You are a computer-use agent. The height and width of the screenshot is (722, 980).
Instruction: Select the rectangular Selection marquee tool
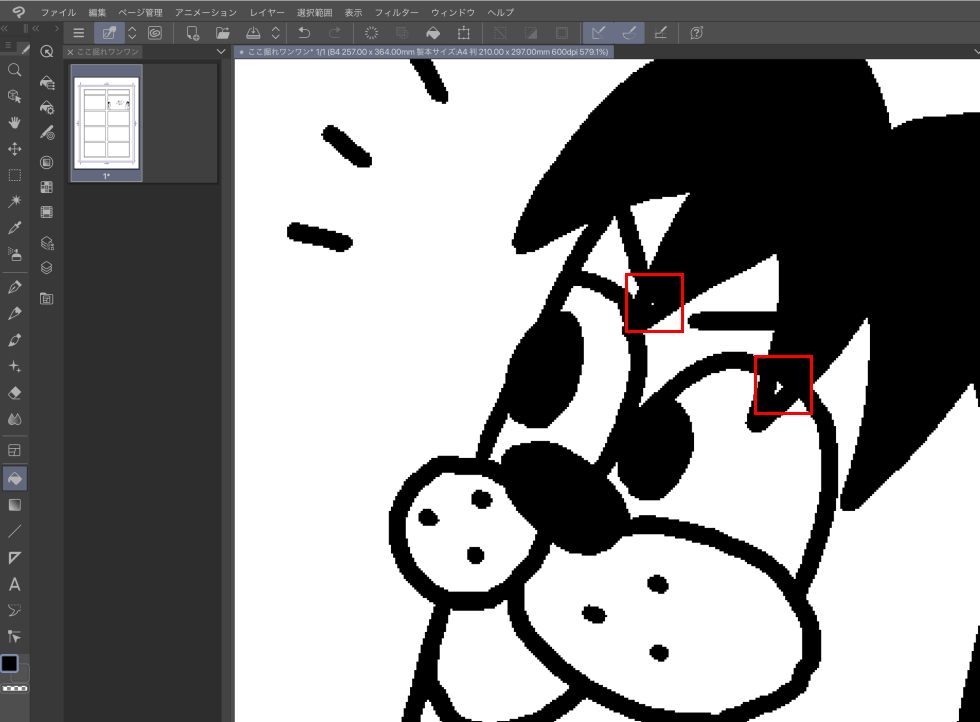[x=15, y=175]
